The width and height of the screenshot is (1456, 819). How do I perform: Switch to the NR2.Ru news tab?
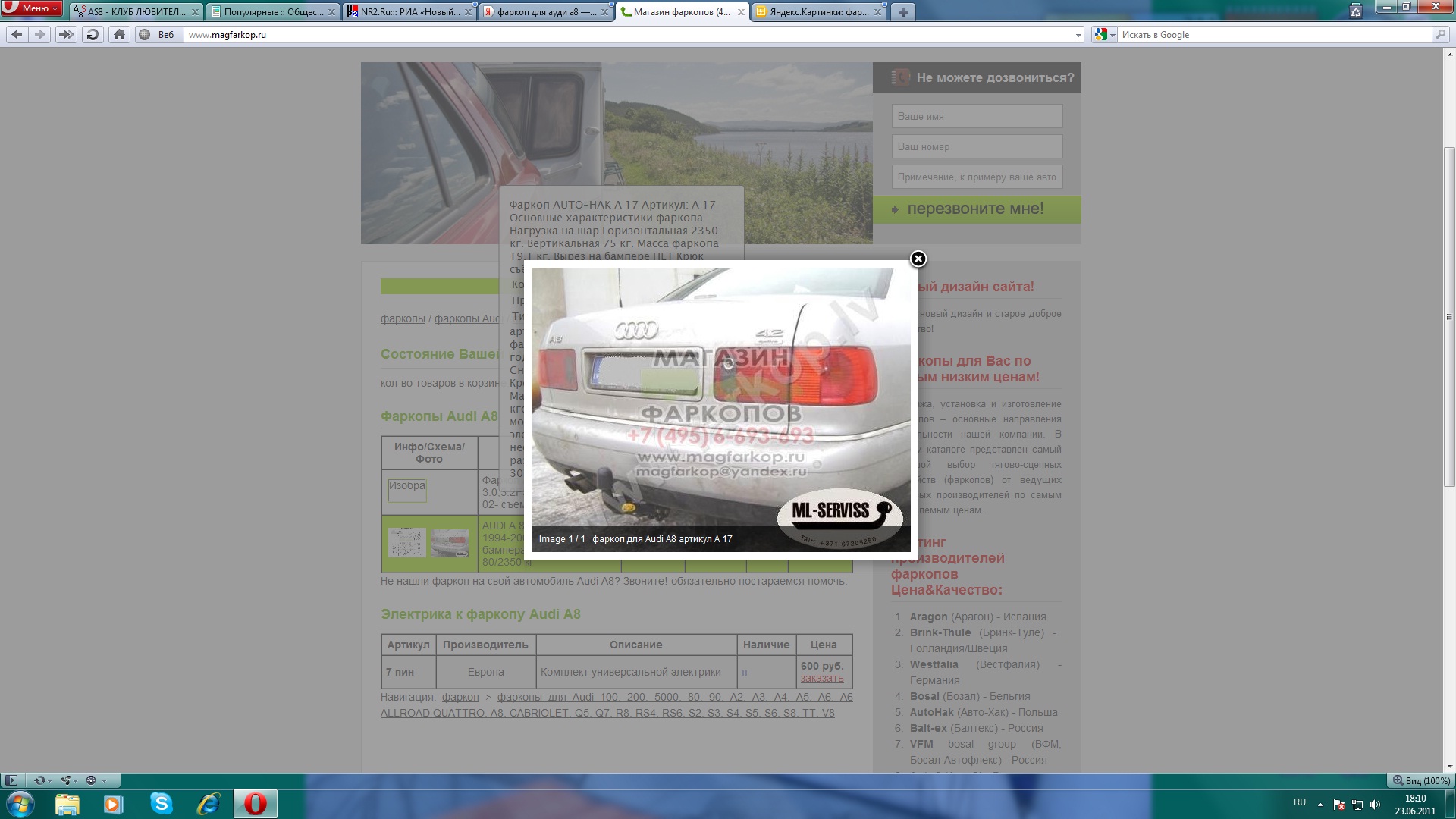[x=408, y=11]
